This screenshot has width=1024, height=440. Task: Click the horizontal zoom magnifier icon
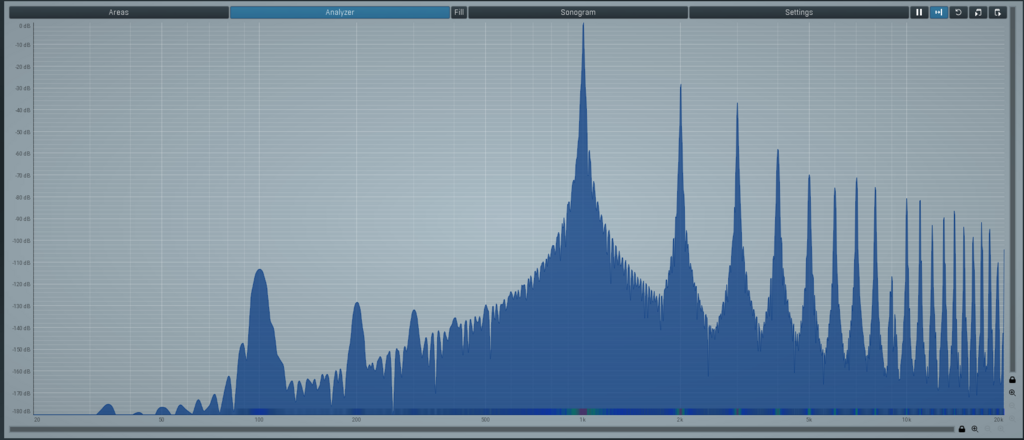pyautogui.click(x=974, y=429)
